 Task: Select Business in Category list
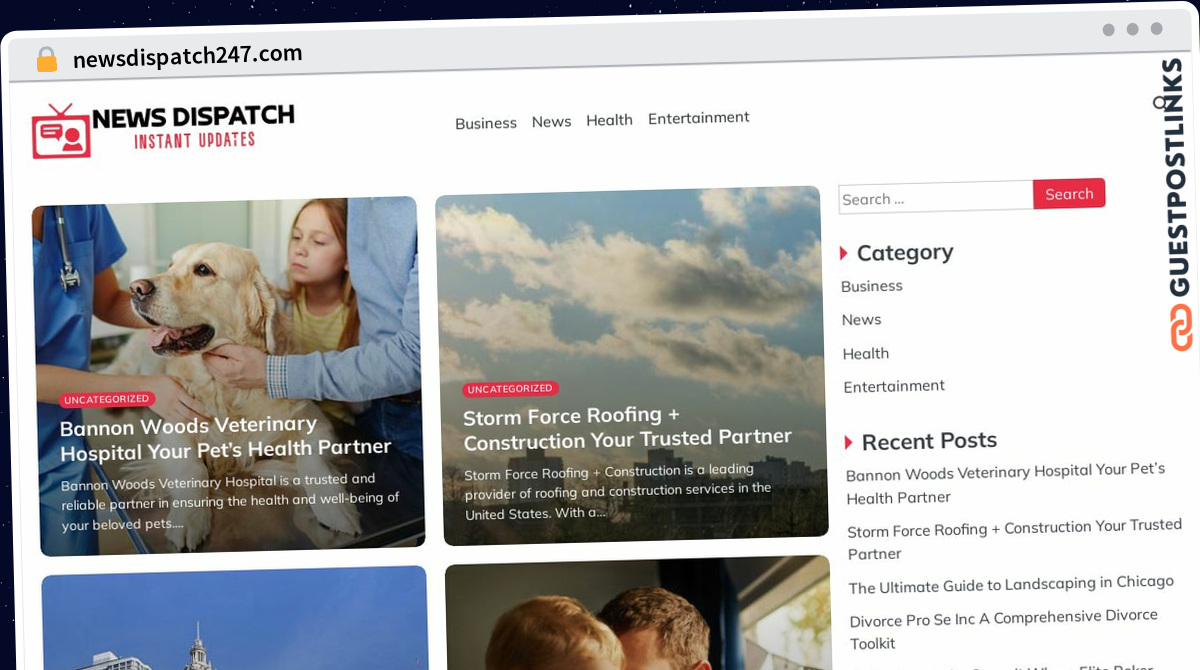click(x=872, y=286)
